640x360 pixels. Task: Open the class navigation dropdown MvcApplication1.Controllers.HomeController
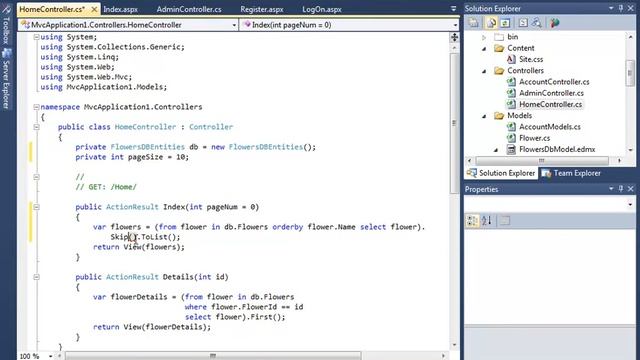click(234, 25)
